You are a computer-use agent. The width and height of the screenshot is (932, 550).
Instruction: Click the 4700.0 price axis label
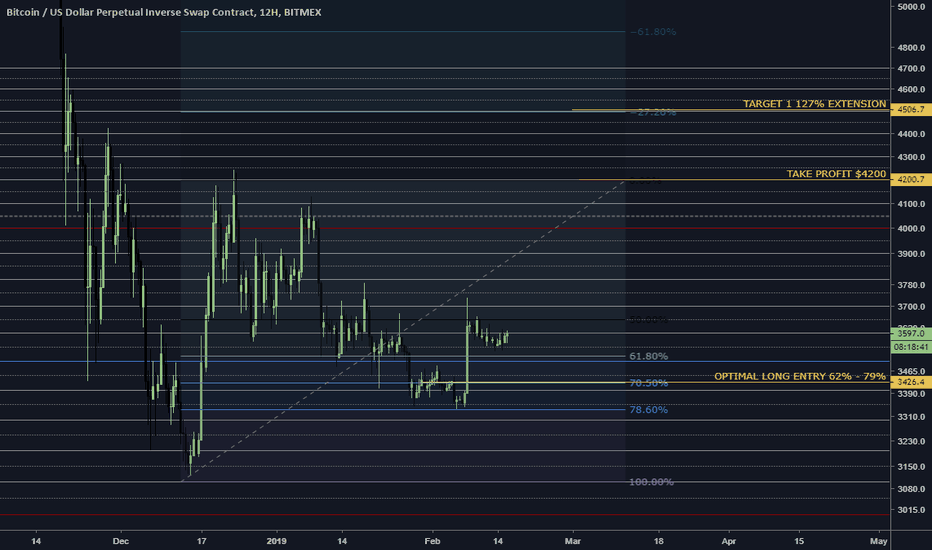click(x=911, y=68)
